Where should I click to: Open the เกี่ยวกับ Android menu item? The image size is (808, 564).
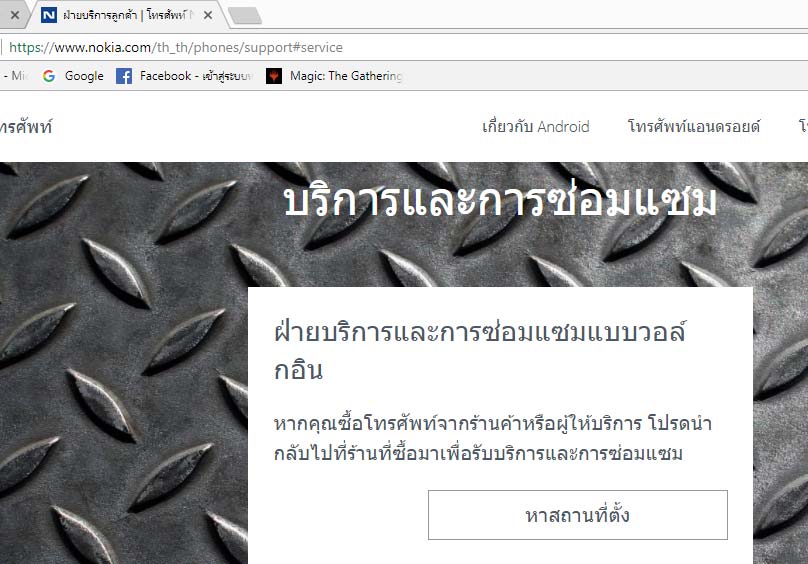[x=535, y=126]
